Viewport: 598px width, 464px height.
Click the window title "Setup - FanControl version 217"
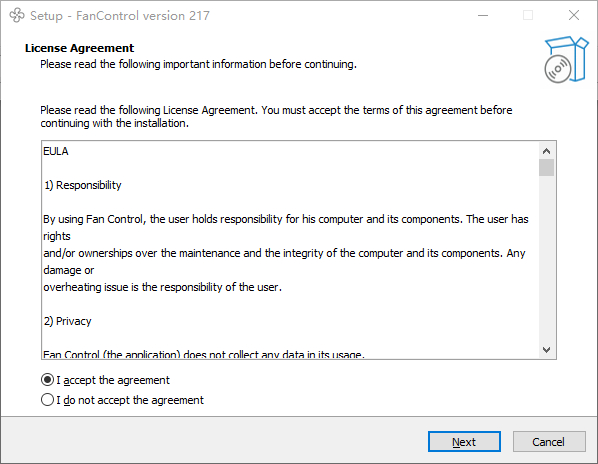[120, 16]
